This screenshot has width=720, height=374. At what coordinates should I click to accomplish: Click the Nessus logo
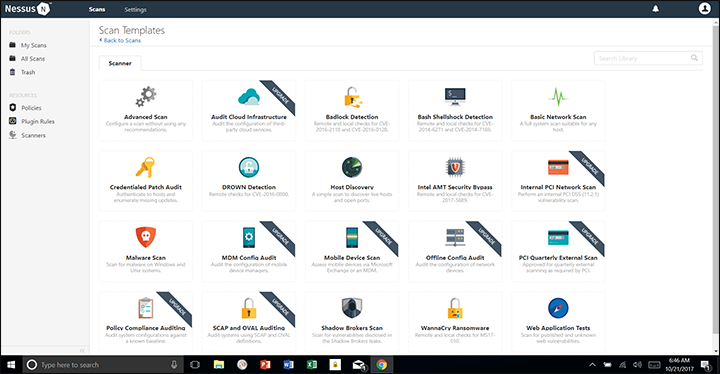pos(28,9)
